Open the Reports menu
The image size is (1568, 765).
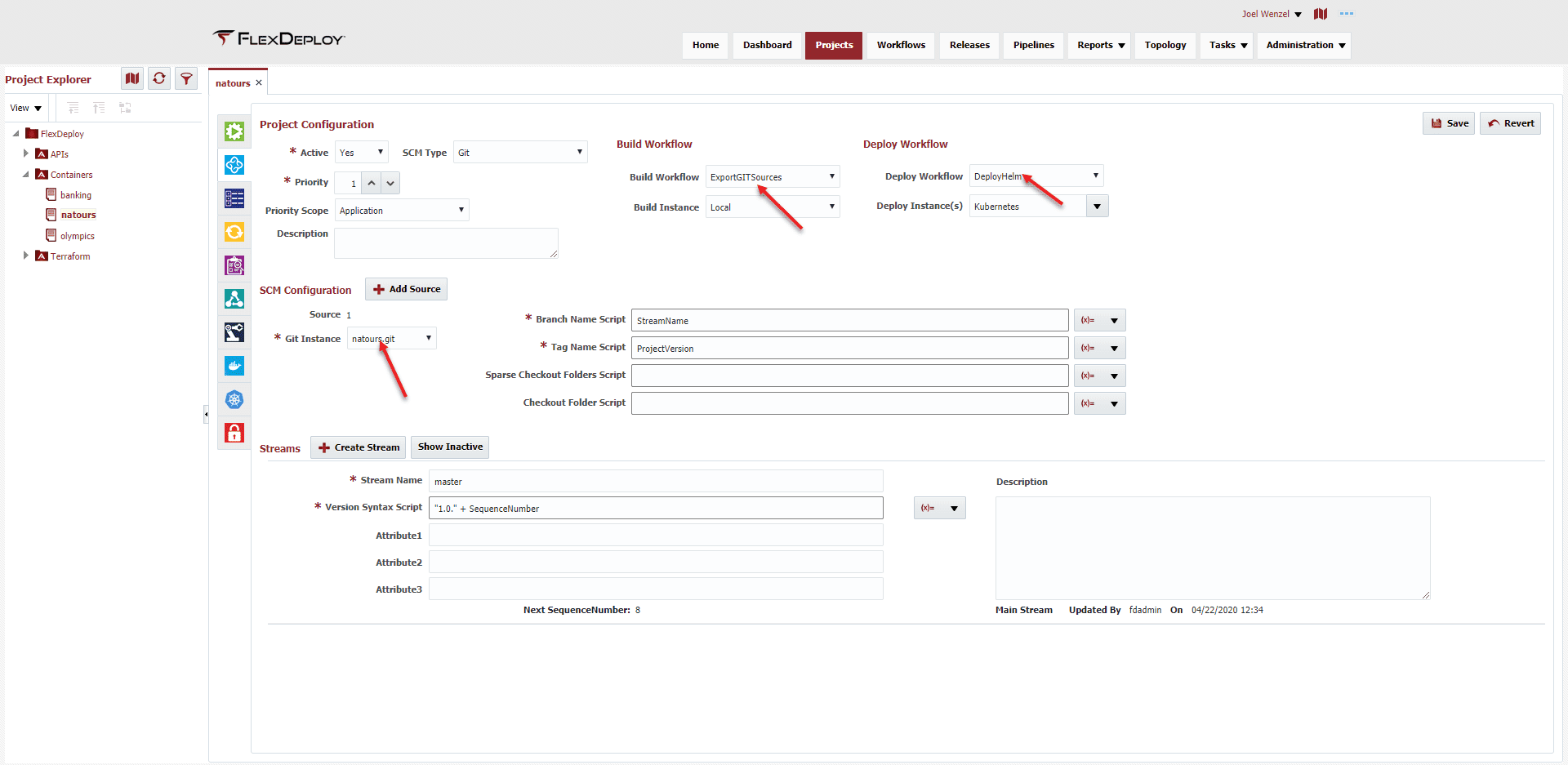[x=1100, y=45]
